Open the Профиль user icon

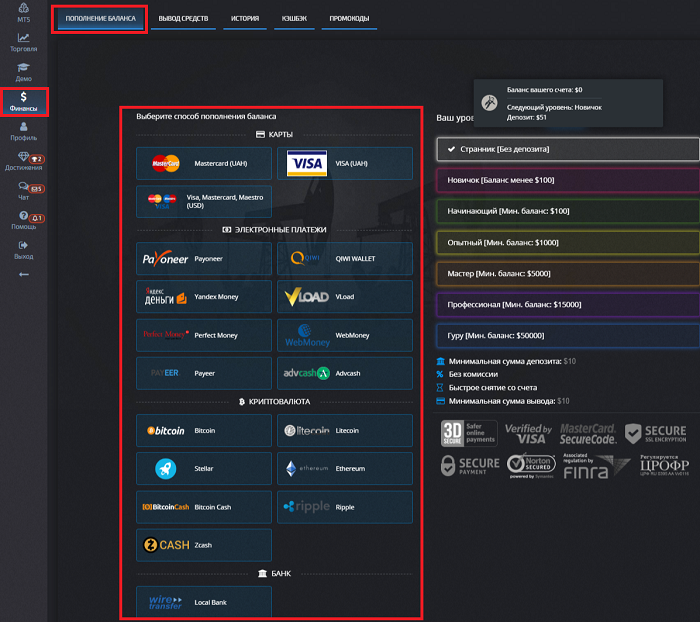pyautogui.click(x=24, y=127)
